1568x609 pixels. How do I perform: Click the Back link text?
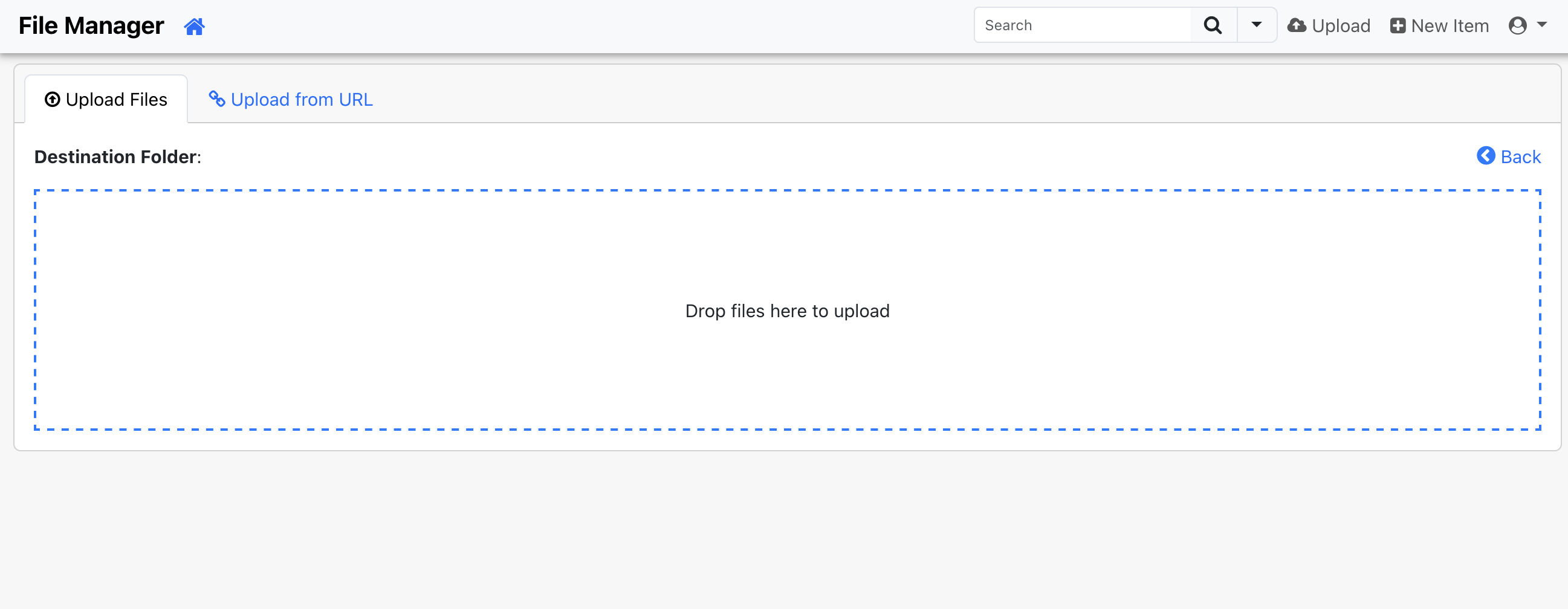pyautogui.click(x=1520, y=157)
